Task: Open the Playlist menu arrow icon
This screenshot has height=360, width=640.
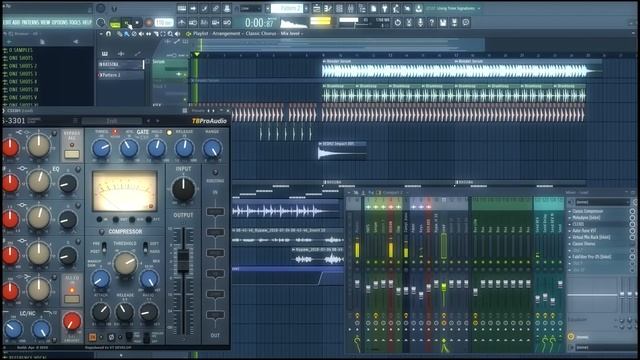Action: tap(101, 34)
